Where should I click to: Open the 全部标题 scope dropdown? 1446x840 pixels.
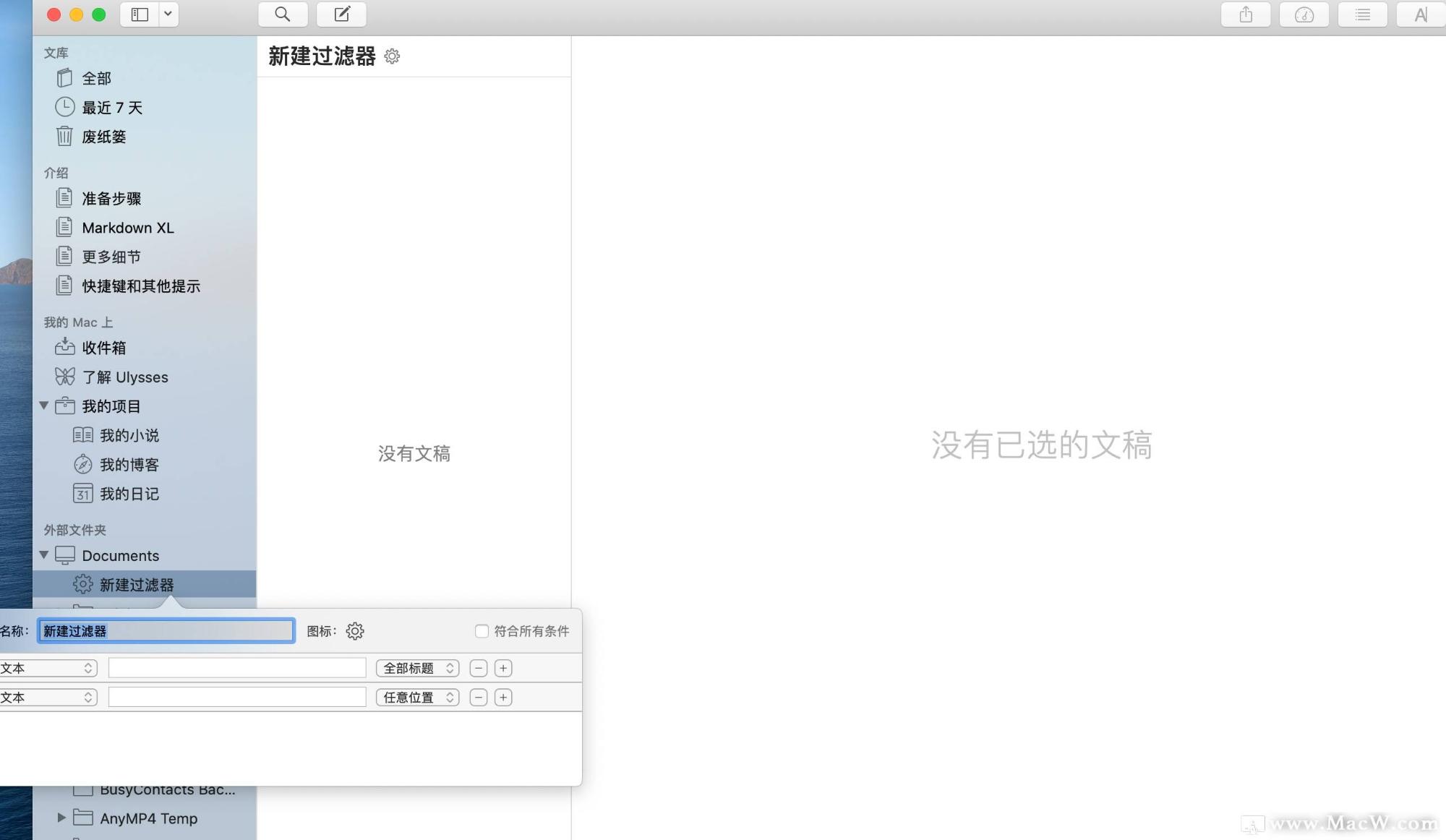[x=417, y=667]
